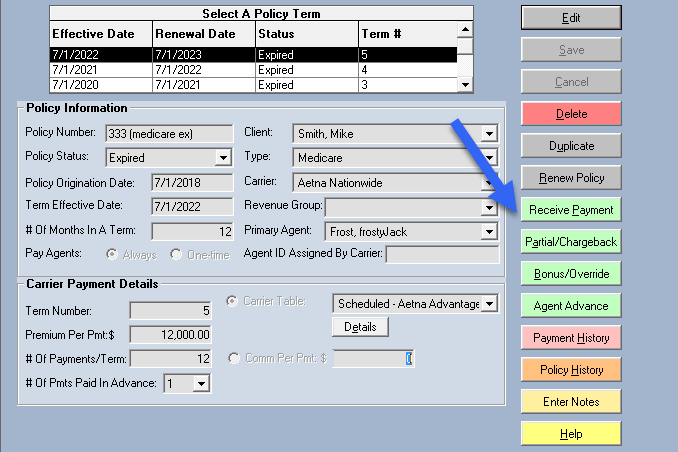Open Agent Advance
Viewport: 678px width, 452px height.
tap(571, 306)
